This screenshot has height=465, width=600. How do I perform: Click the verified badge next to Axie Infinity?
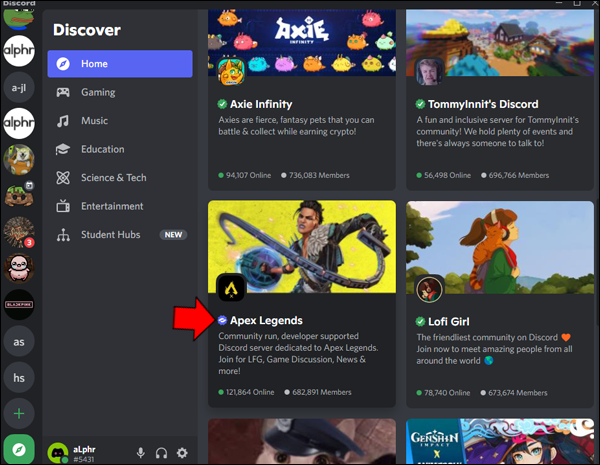click(x=222, y=104)
